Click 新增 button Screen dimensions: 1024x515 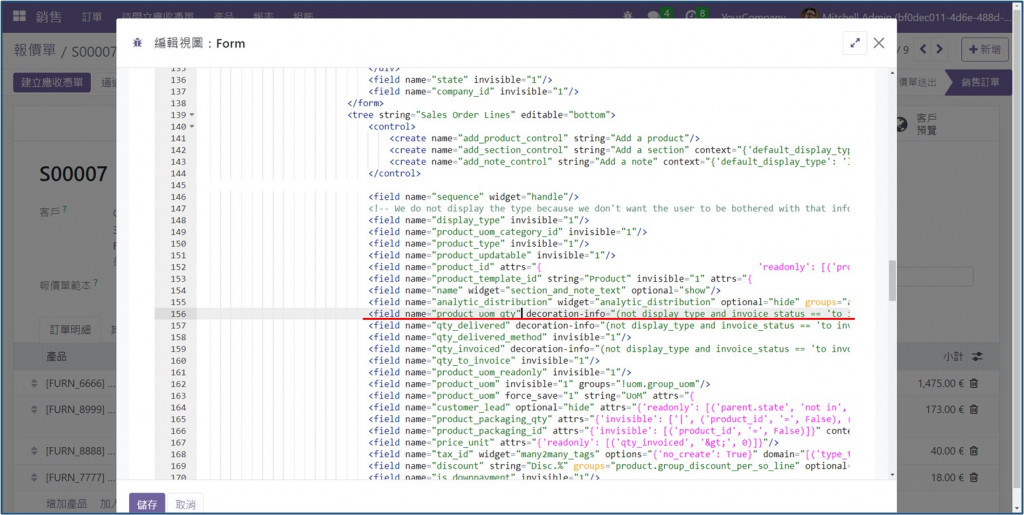pos(985,49)
